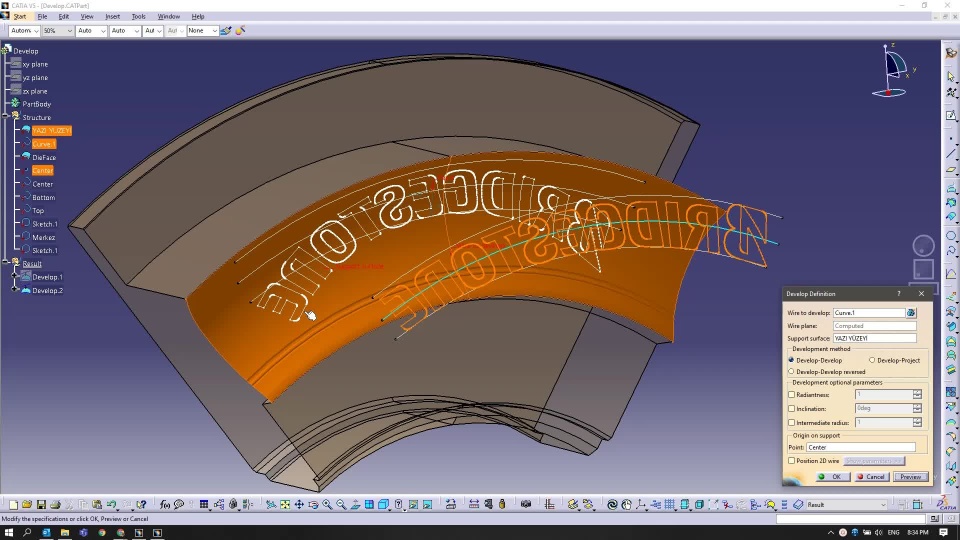Click the Design Table icon
This screenshot has height=540, width=960.
pyautogui.click(x=204, y=504)
